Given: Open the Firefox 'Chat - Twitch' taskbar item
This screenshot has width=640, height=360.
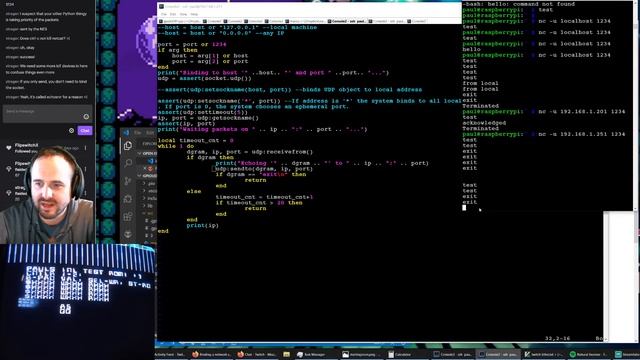Looking at the screenshot, I should [257, 354].
